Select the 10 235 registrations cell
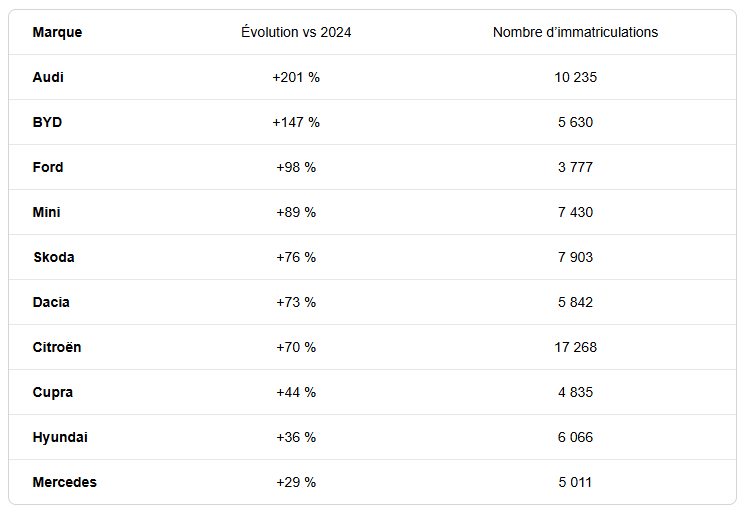This screenshot has height=512, width=746. click(x=575, y=77)
